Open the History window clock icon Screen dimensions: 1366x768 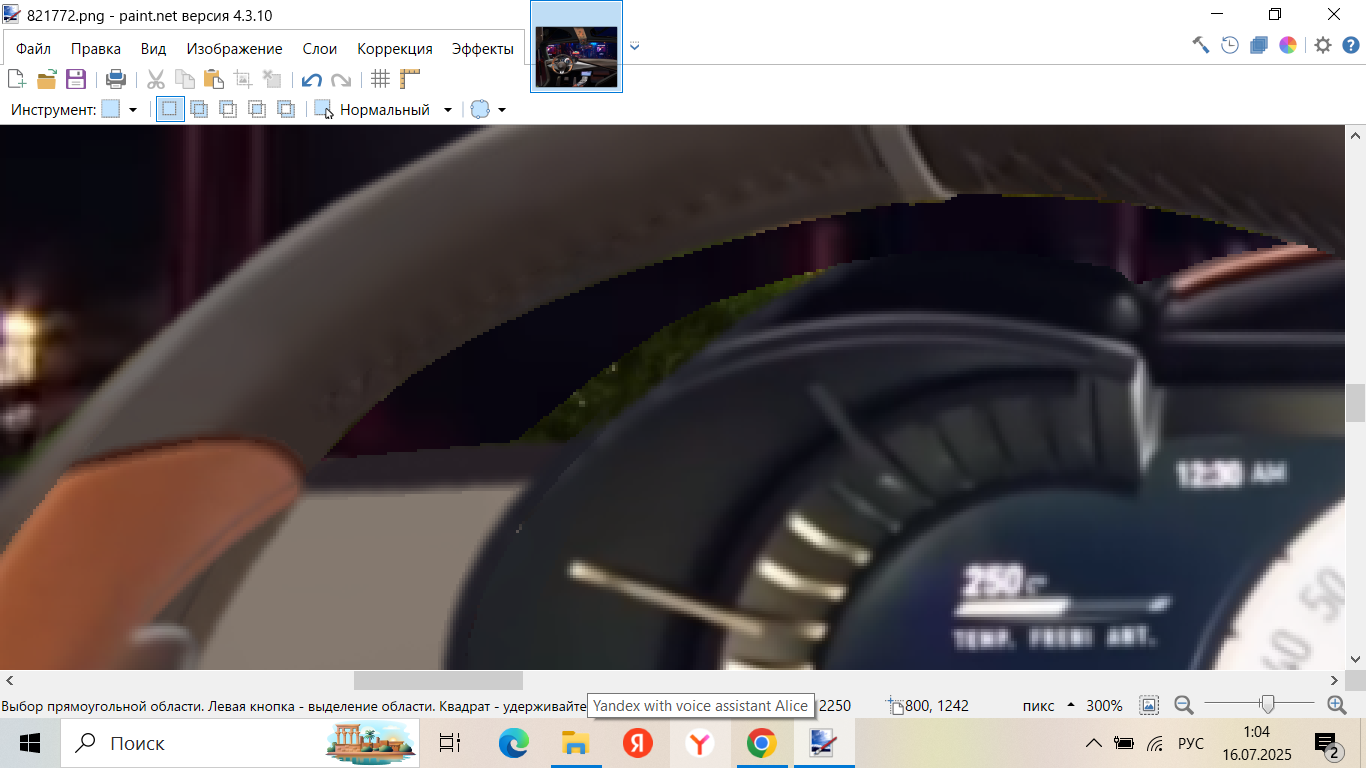[1230, 45]
